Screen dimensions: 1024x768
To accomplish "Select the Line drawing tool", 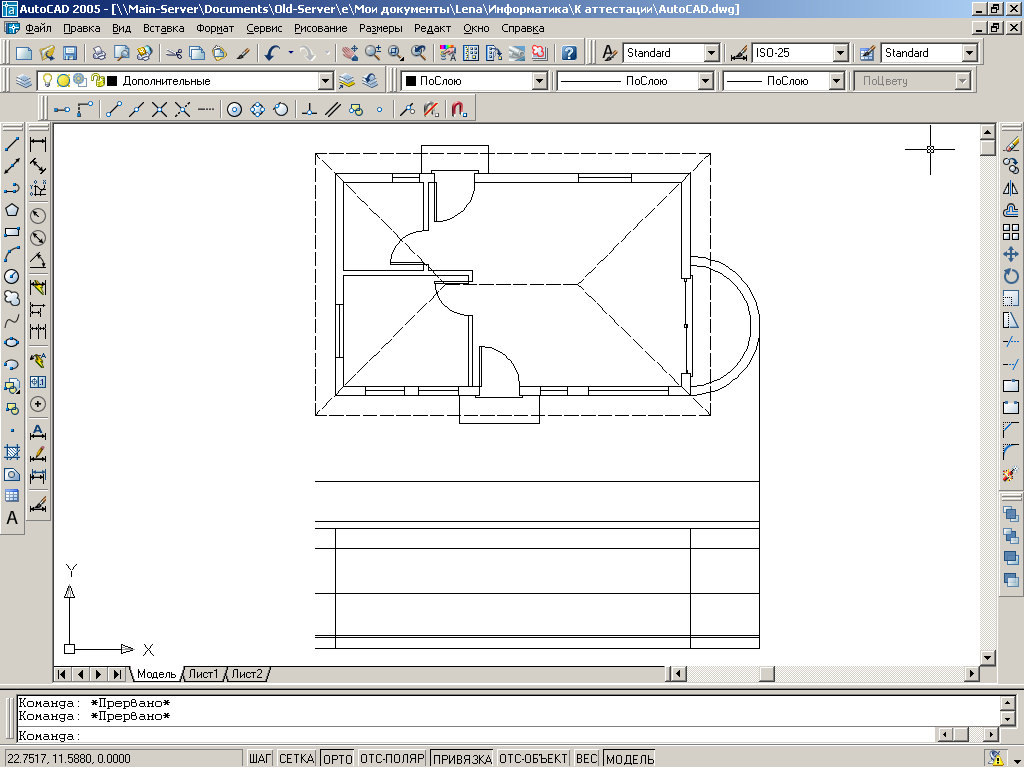I will pos(12,144).
